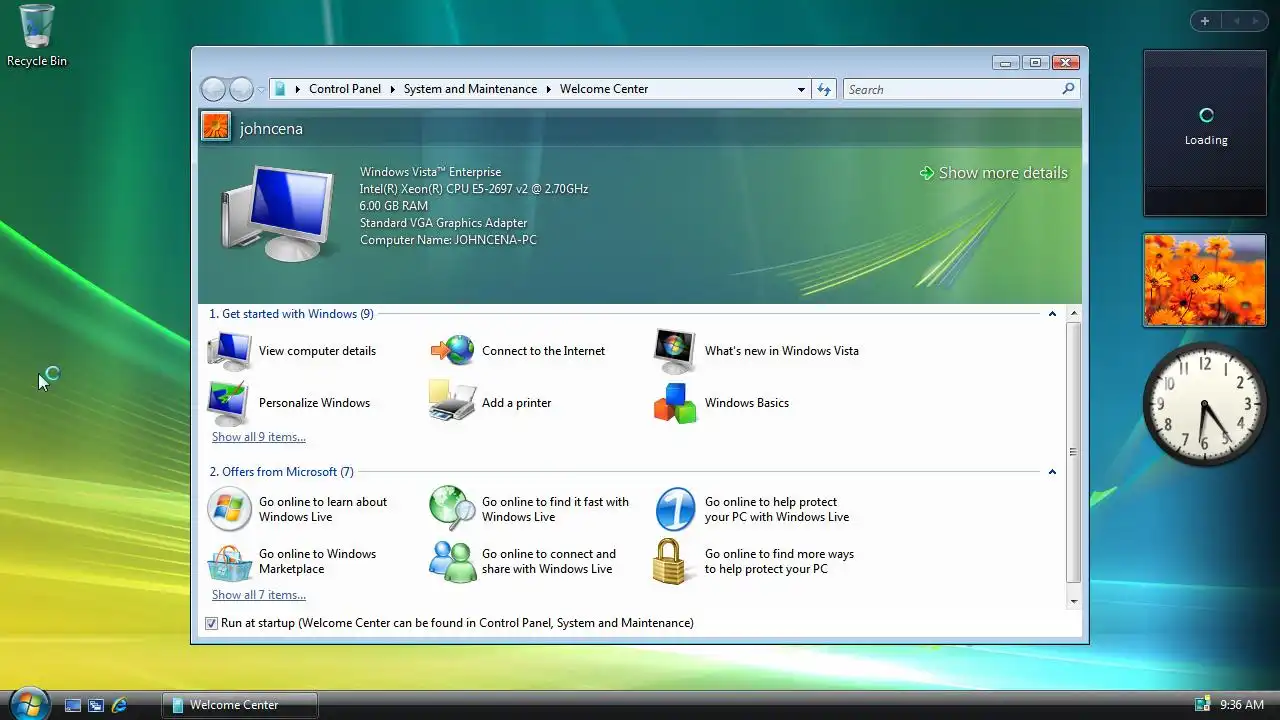The width and height of the screenshot is (1280, 720).
Task: Click Show all 7 items link
Action: (259, 595)
